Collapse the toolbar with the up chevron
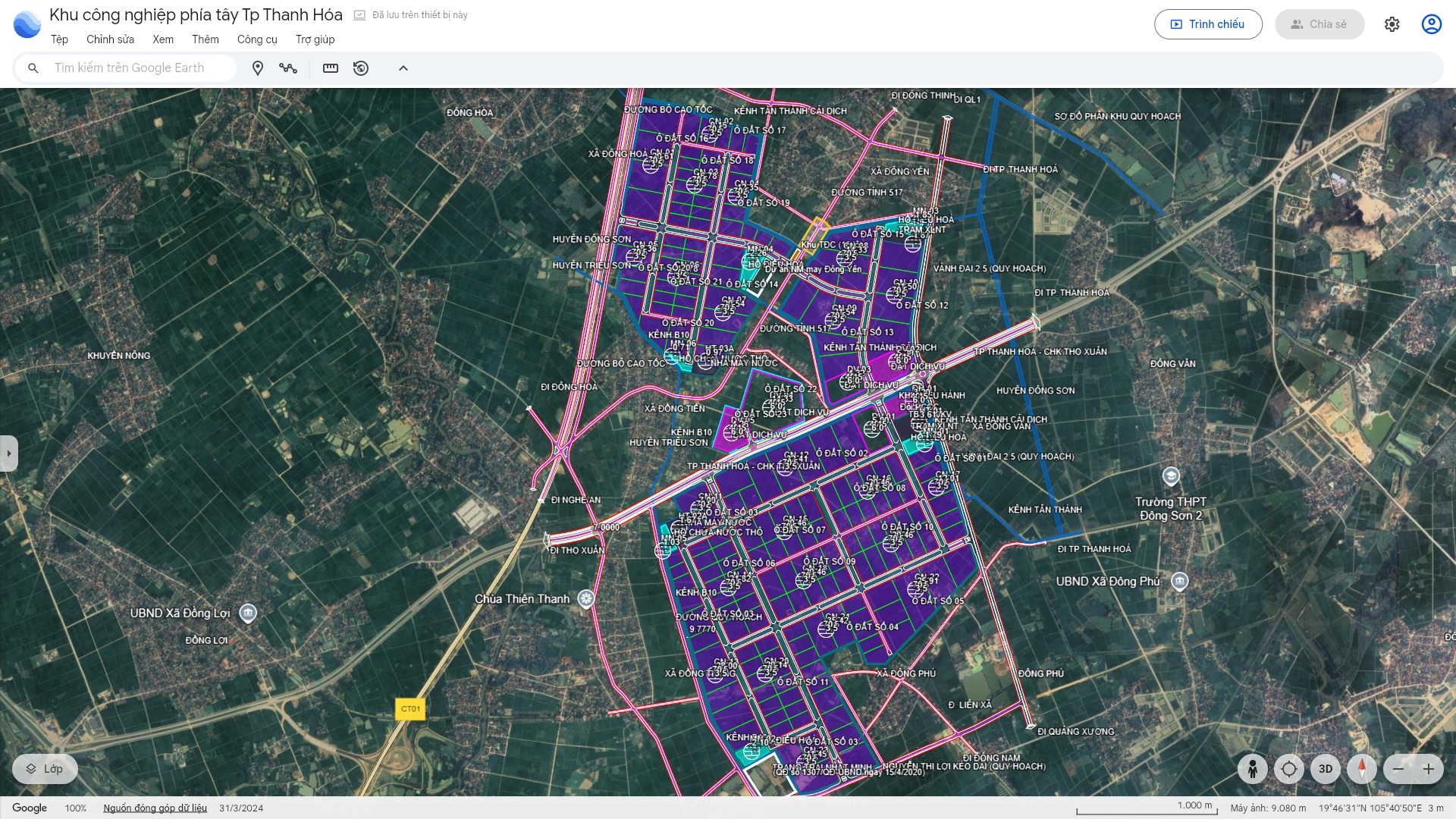 403,68
